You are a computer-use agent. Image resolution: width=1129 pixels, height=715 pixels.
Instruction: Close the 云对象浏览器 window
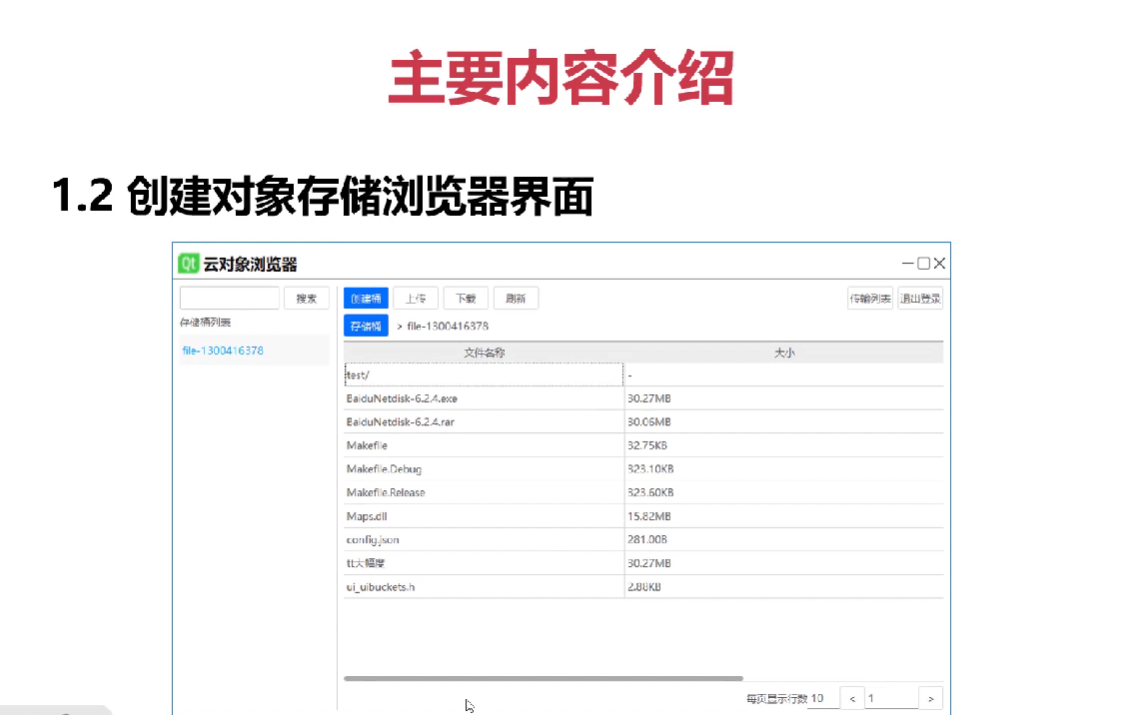(940, 264)
